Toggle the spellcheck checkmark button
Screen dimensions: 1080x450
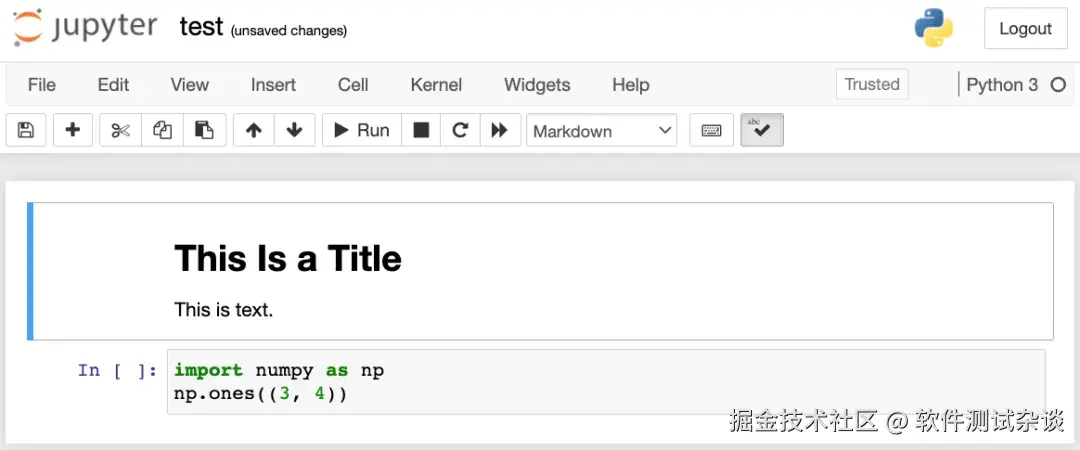point(762,130)
